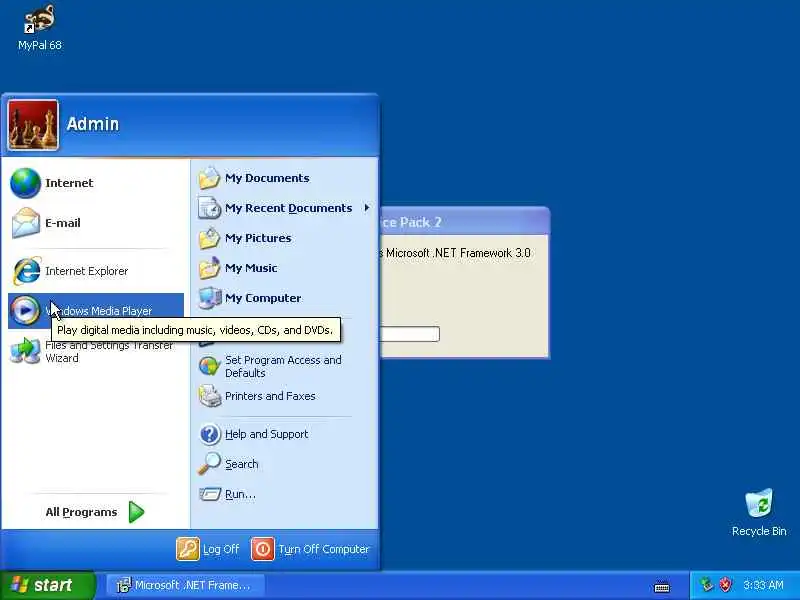This screenshot has width=800, height=600.
Task: Open My Music menu entry
Action: pos(284,268)
